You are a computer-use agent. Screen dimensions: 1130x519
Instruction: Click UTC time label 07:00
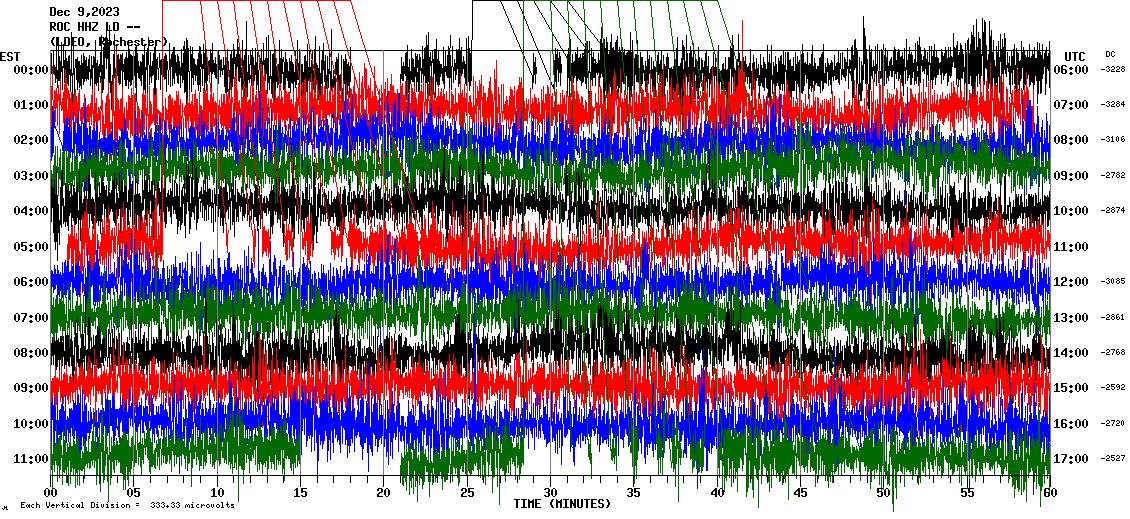click(1071, 105)
